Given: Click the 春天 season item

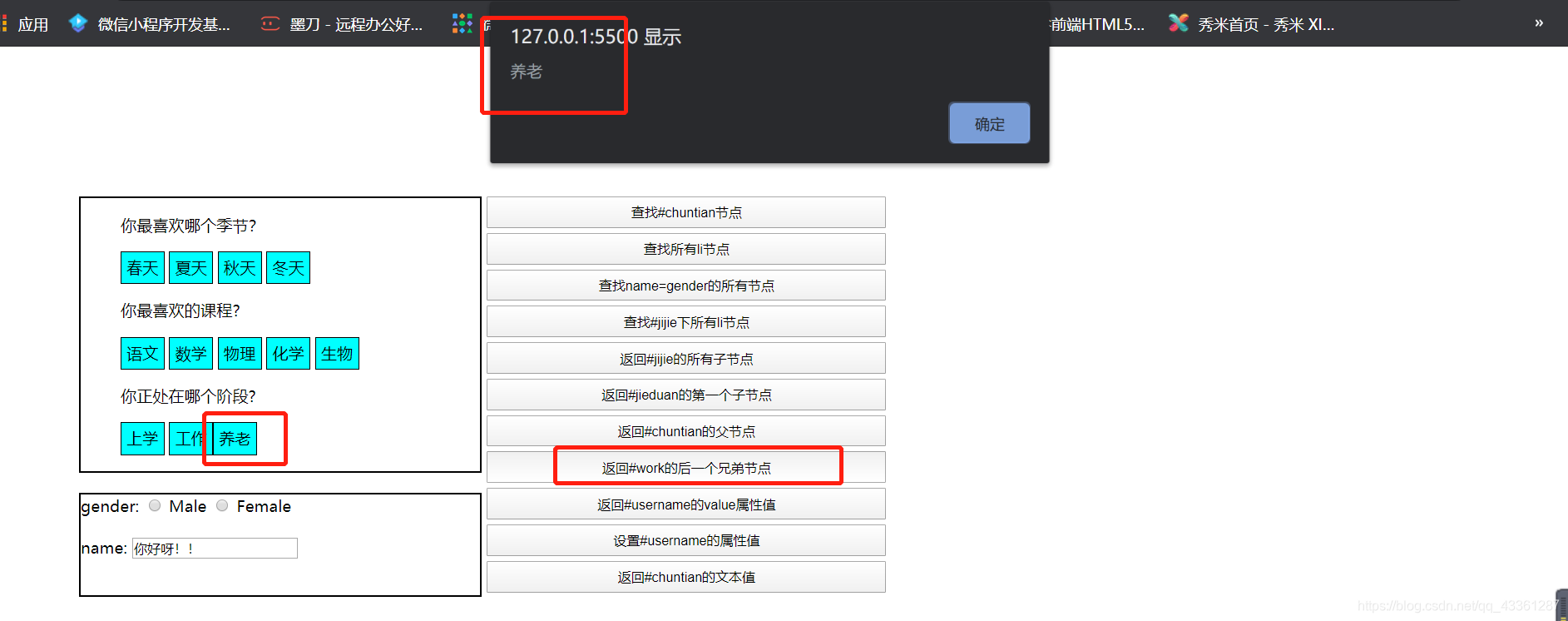Looking at the screenshot, I should [142, 268].
